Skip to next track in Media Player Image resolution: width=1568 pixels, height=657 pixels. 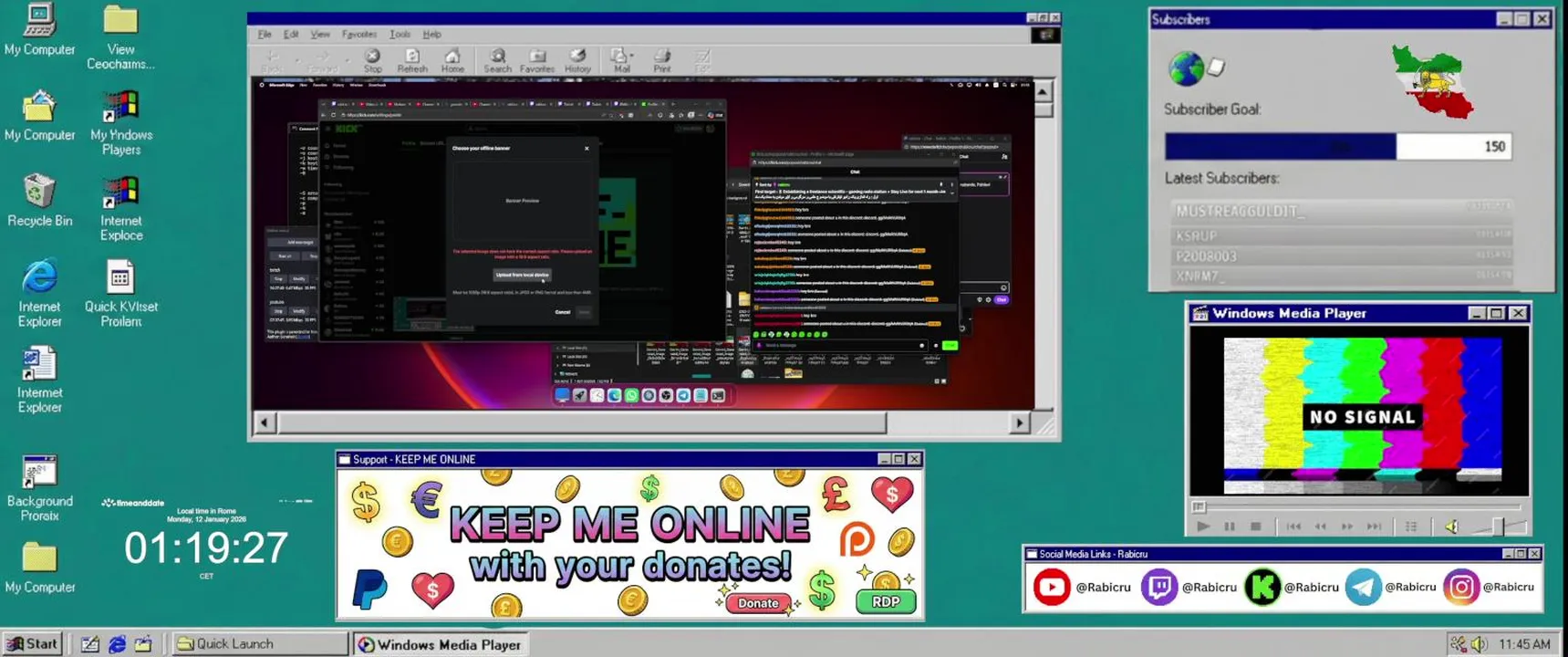(x=1374, y=527)
